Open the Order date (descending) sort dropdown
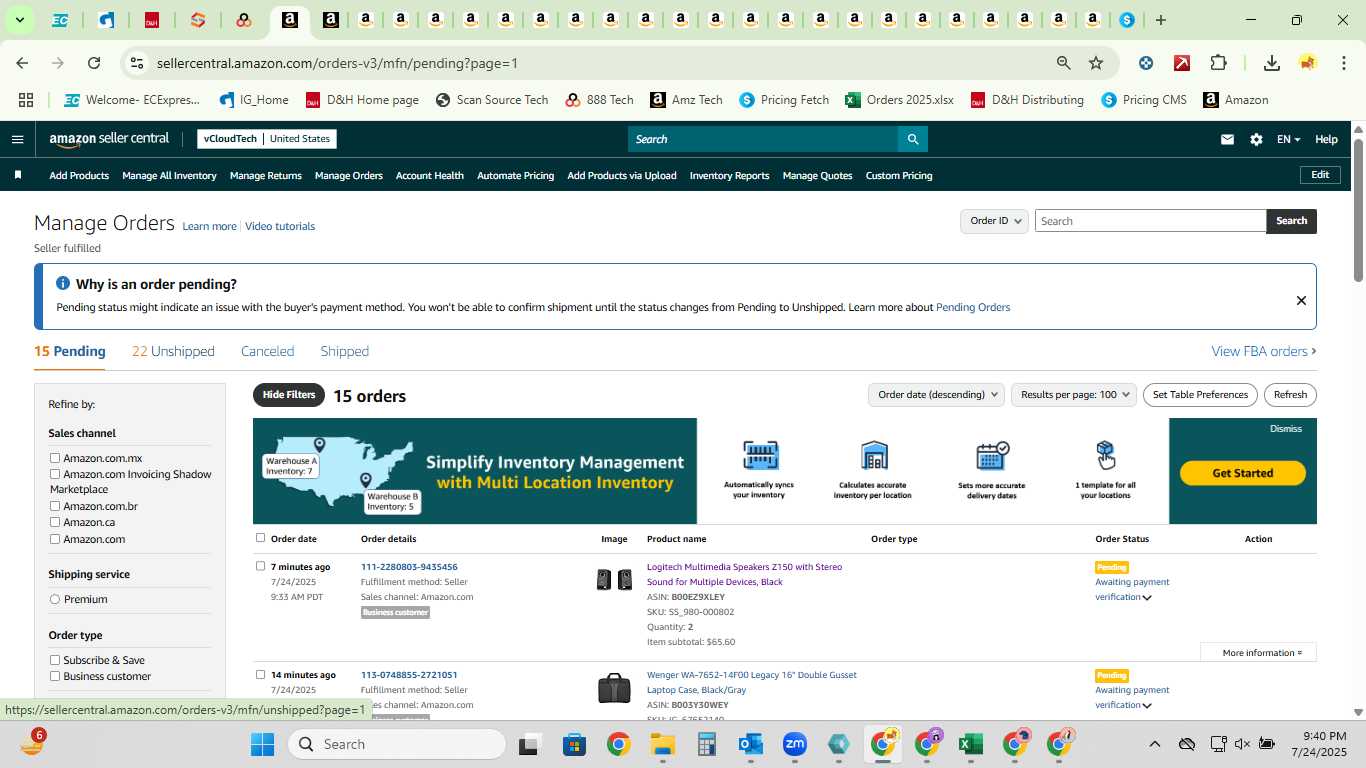Screen dimensions: 1366x768 936,395
